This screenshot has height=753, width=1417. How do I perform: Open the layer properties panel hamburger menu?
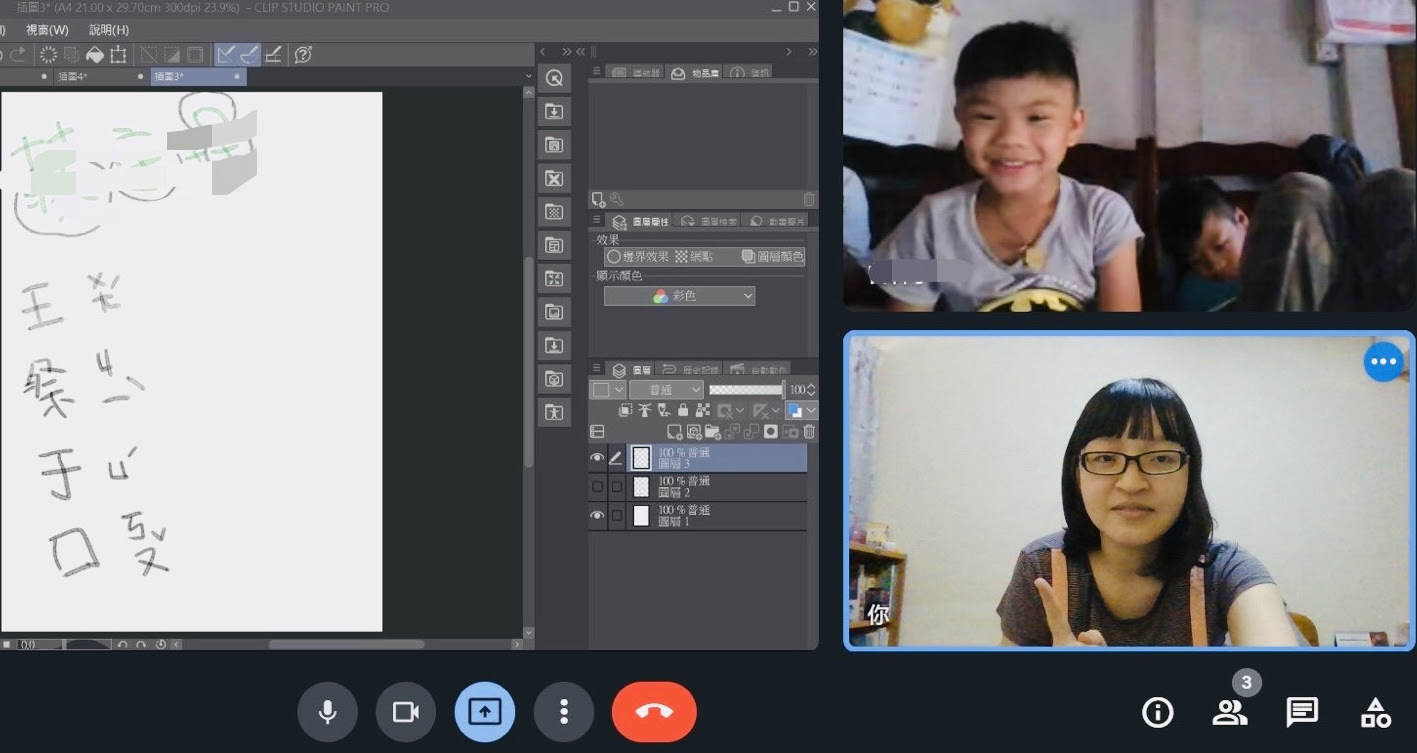tap(597, 221)
